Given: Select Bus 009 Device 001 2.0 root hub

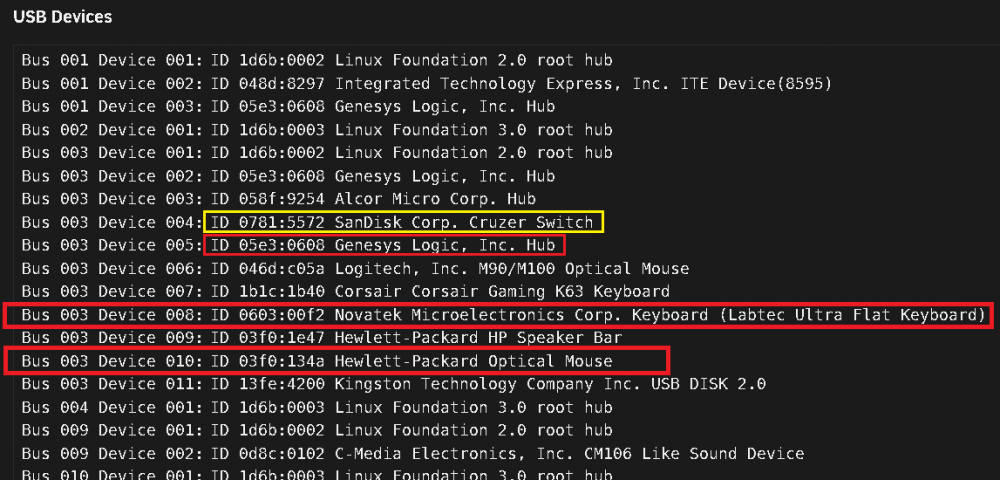Looking at the screenshot, I should click(317, 430).
